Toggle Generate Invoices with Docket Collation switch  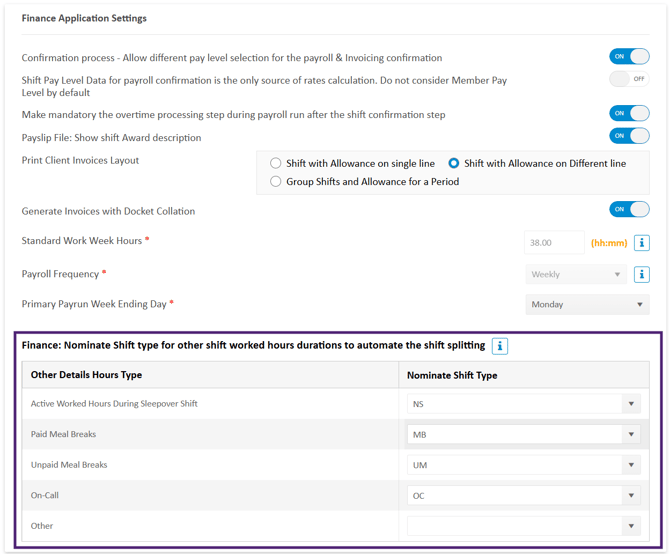click(x=629, y=209)
